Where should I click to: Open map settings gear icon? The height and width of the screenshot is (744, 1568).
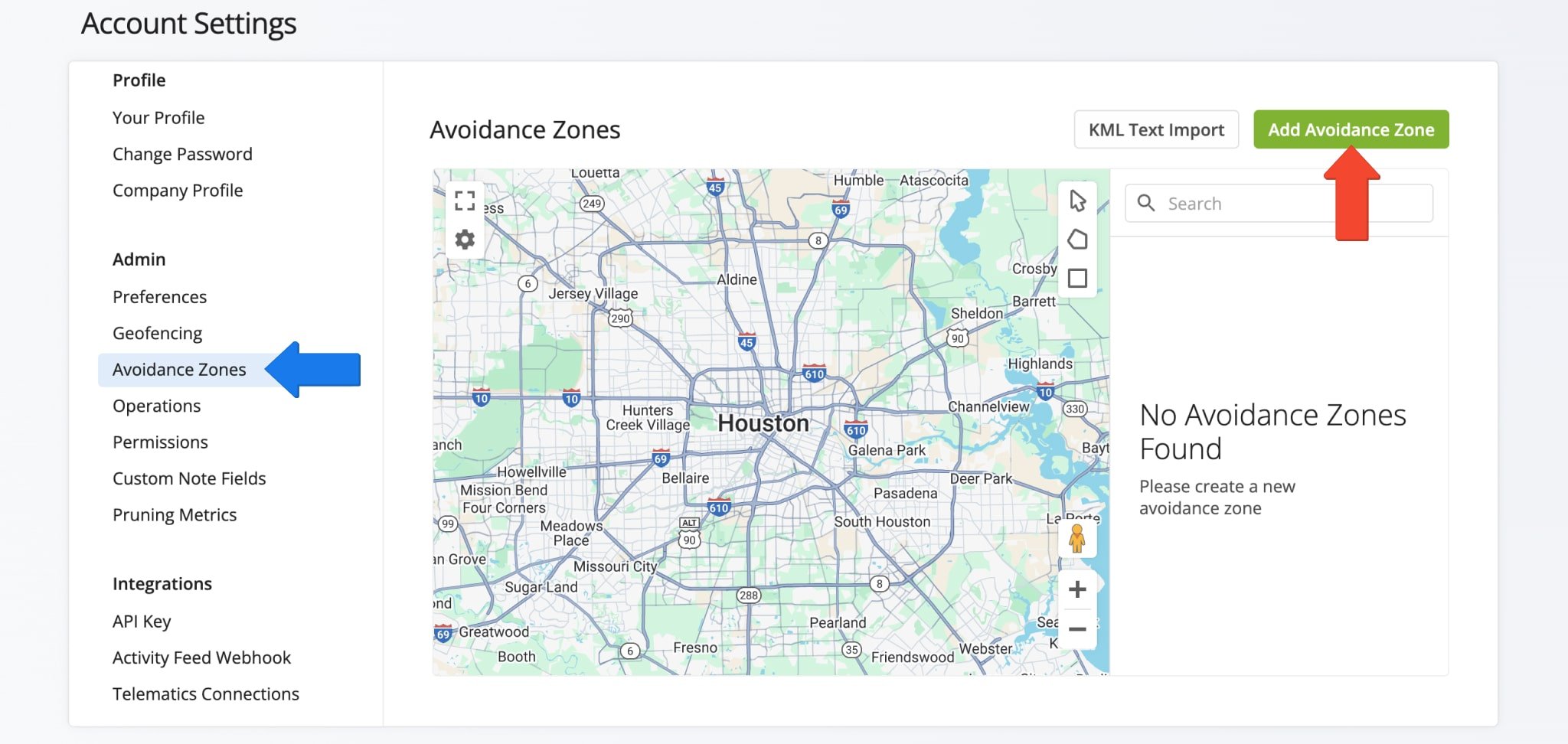[465, 240]
